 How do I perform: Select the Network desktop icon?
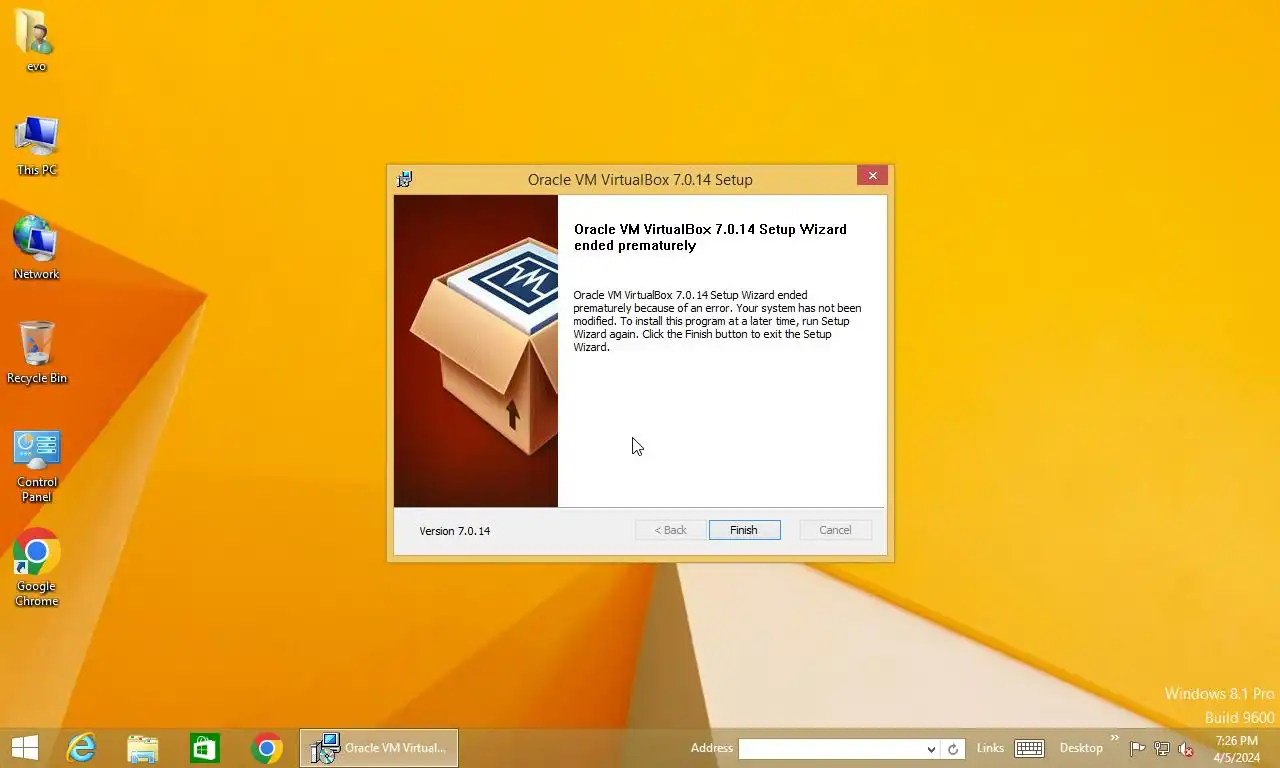point(37,248)
